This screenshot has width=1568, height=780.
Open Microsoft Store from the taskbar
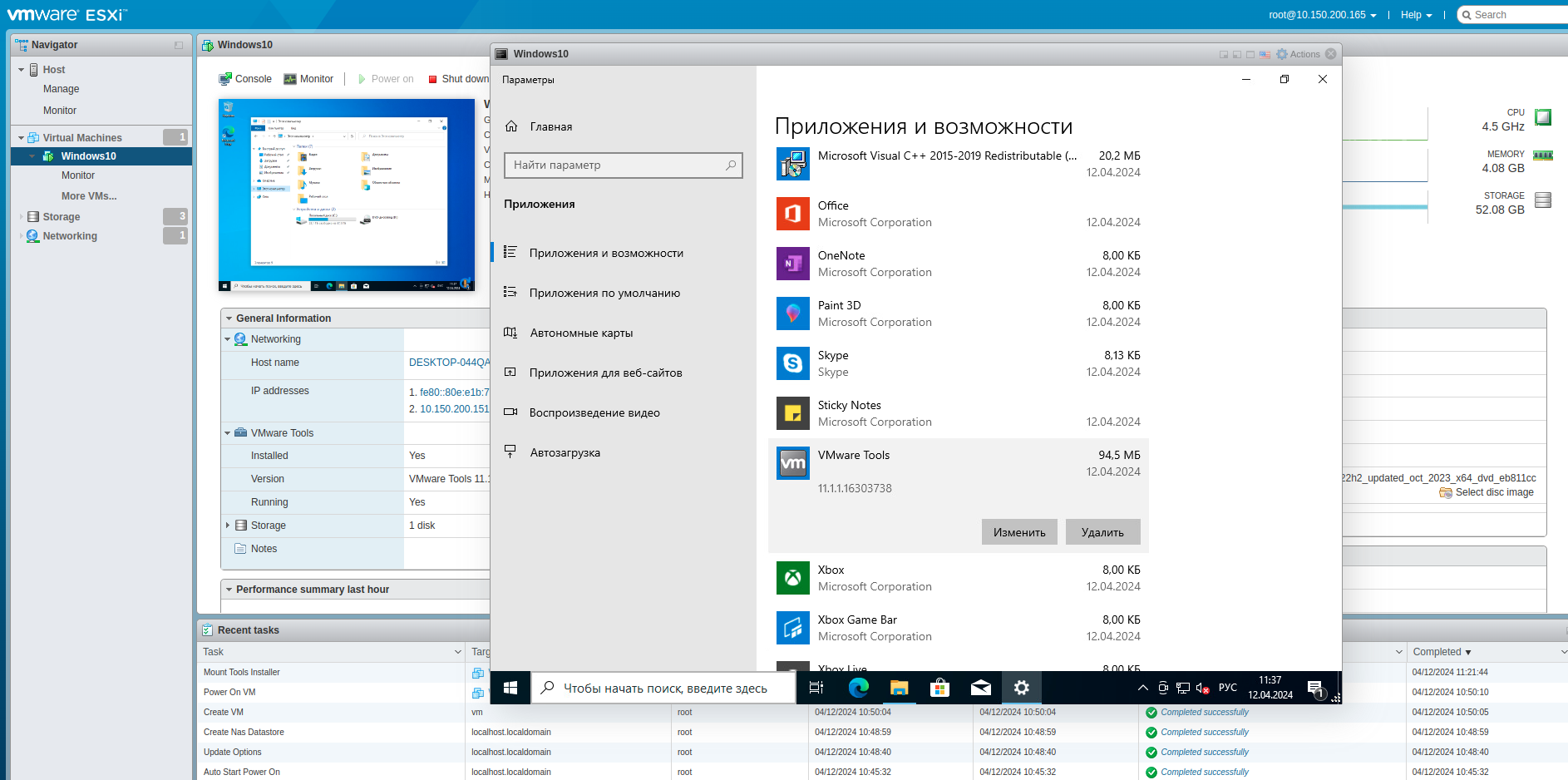click(939, 688)
